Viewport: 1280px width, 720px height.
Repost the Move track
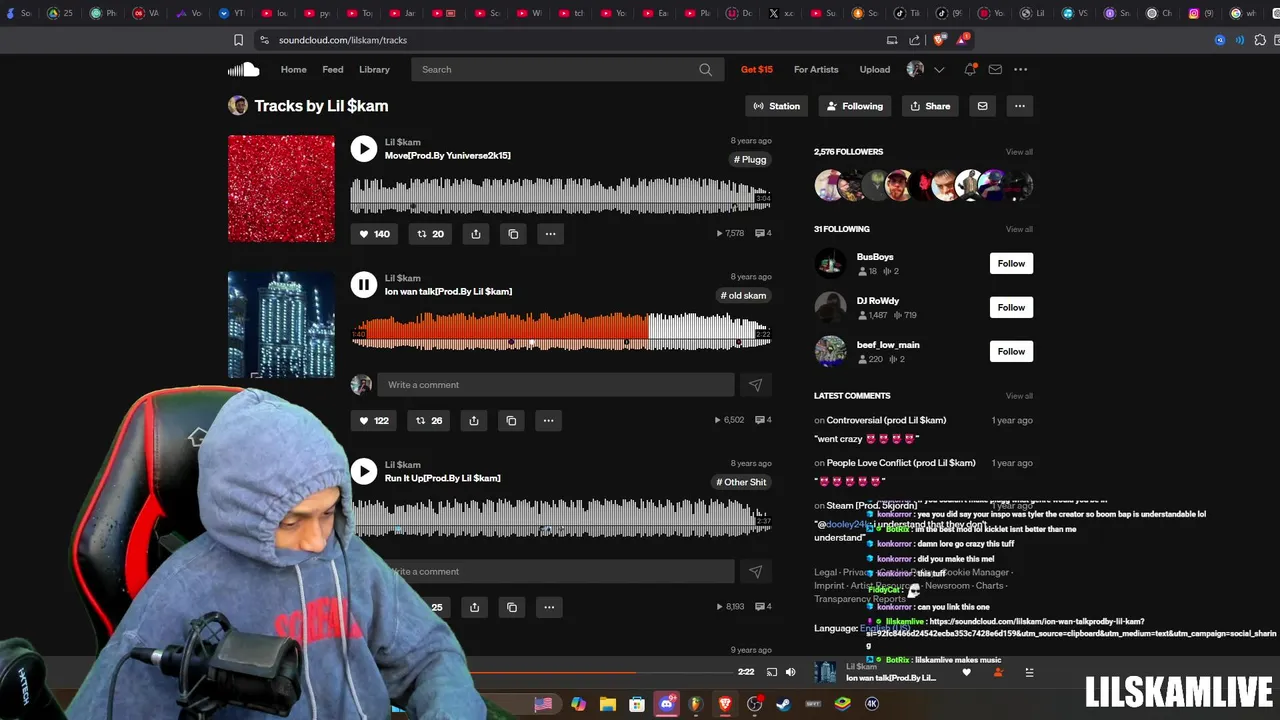[431, 234]
